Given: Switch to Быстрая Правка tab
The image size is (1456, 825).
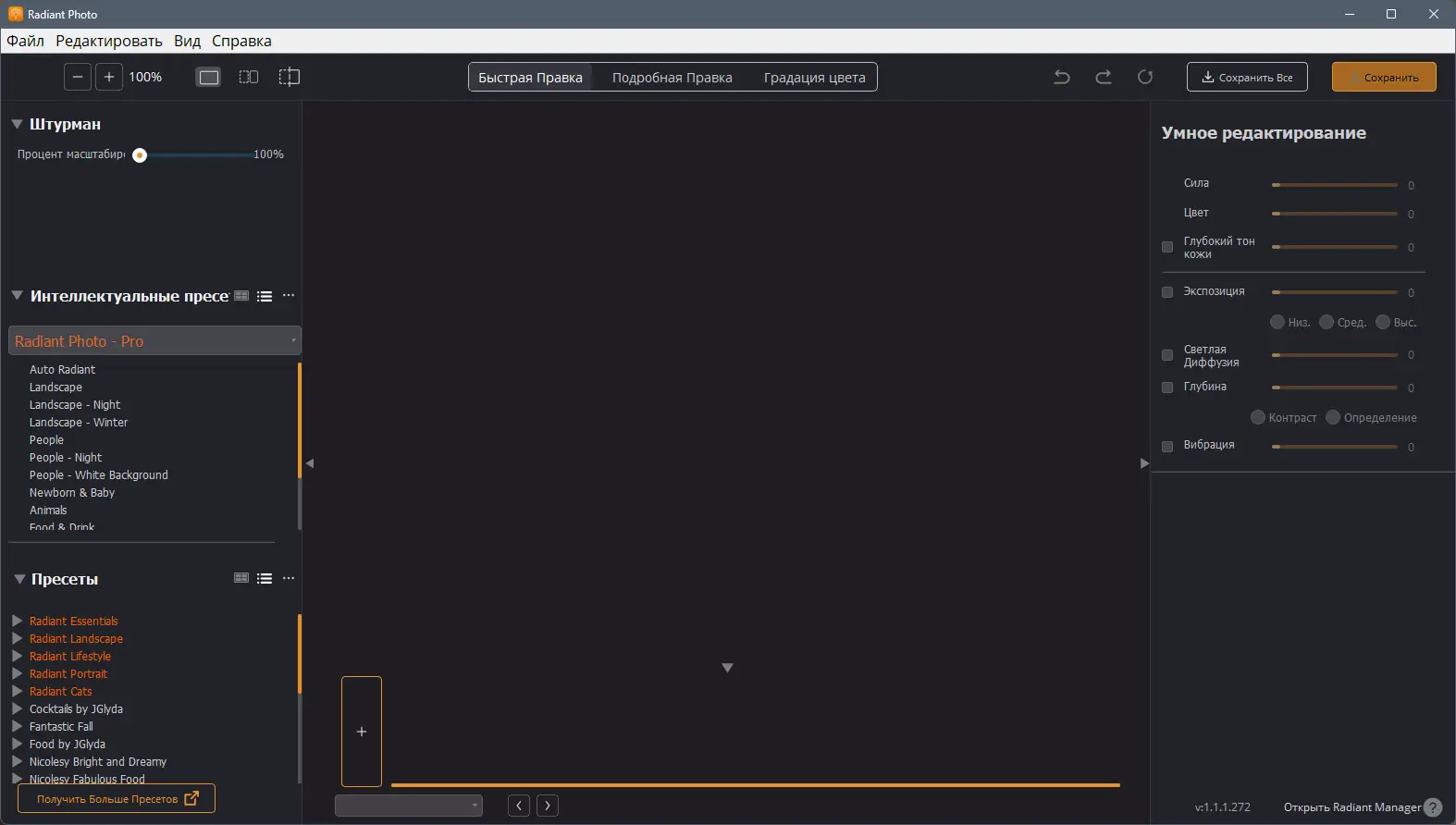Looking at the screenshot, I should point(530,77).
